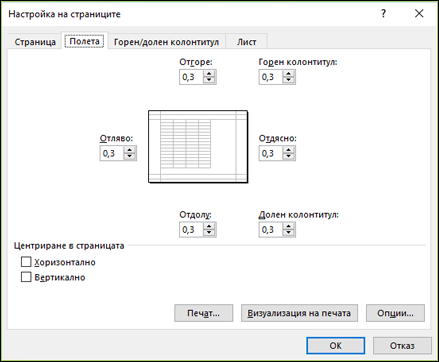The image size is (439, 362).
Task: Click the Отляво margin input field
Action: tap(112, 153)
